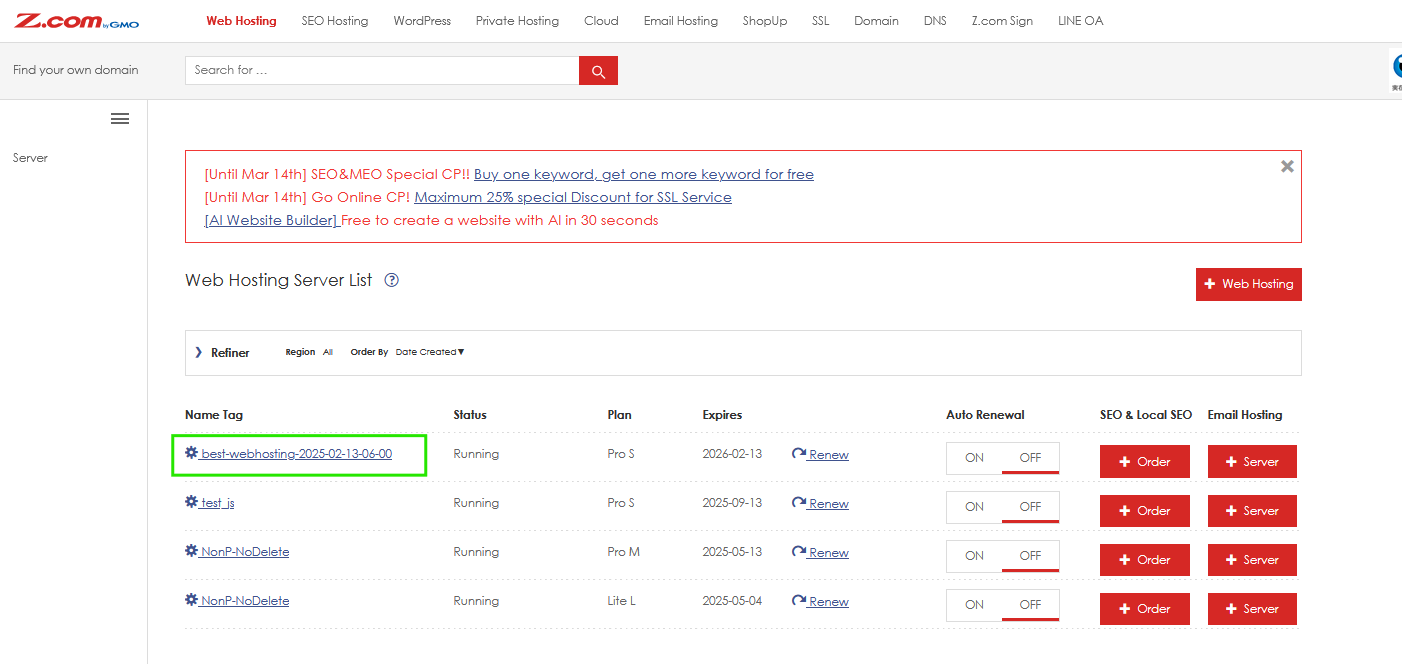Image resolution: width=1402 pixels, height=664 pixels.
Task: Dismiss the promotion banner with the X
Action: (x=1287, y=166)
